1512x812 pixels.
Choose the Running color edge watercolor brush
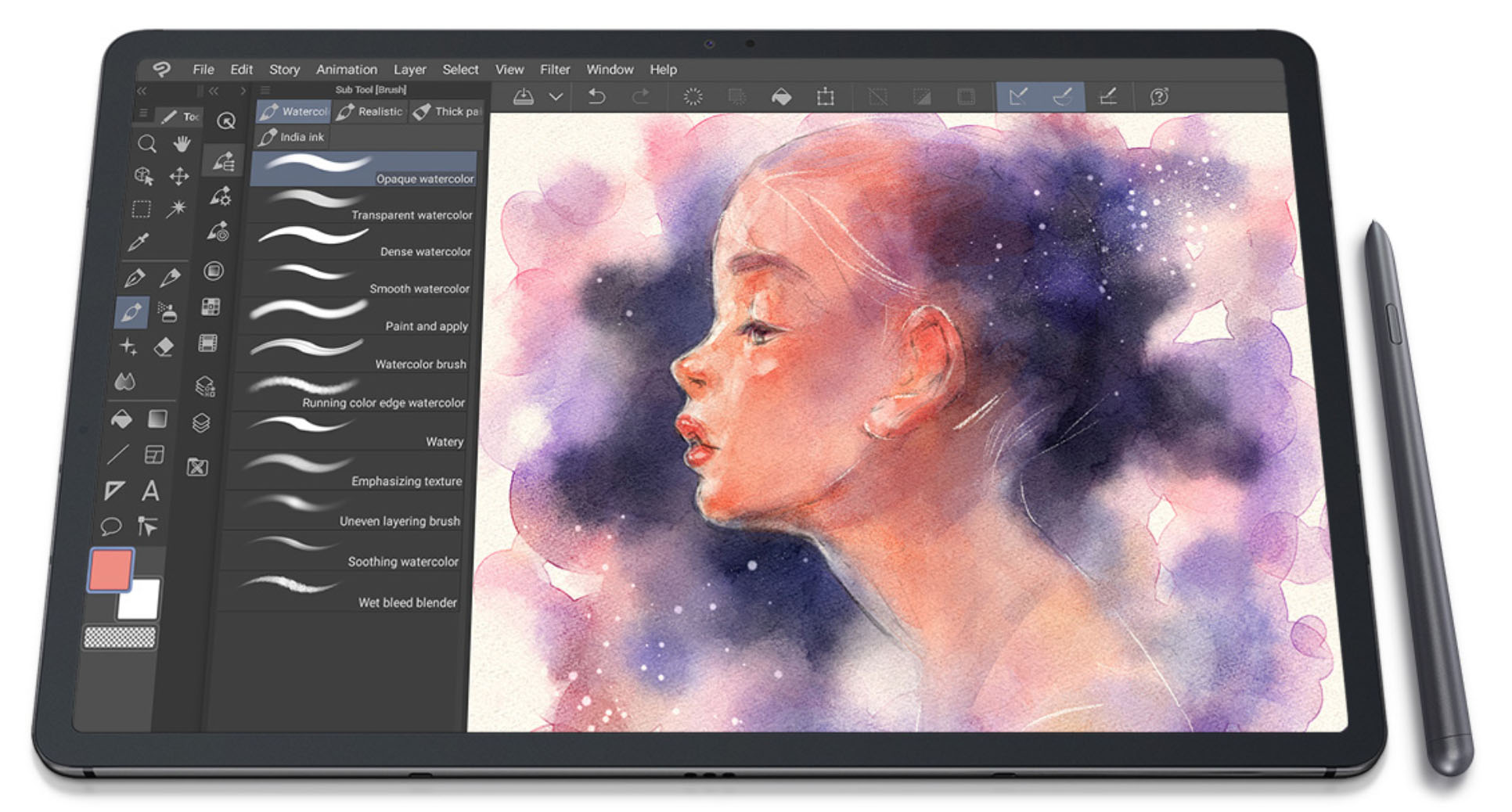[x=351, y=393]
